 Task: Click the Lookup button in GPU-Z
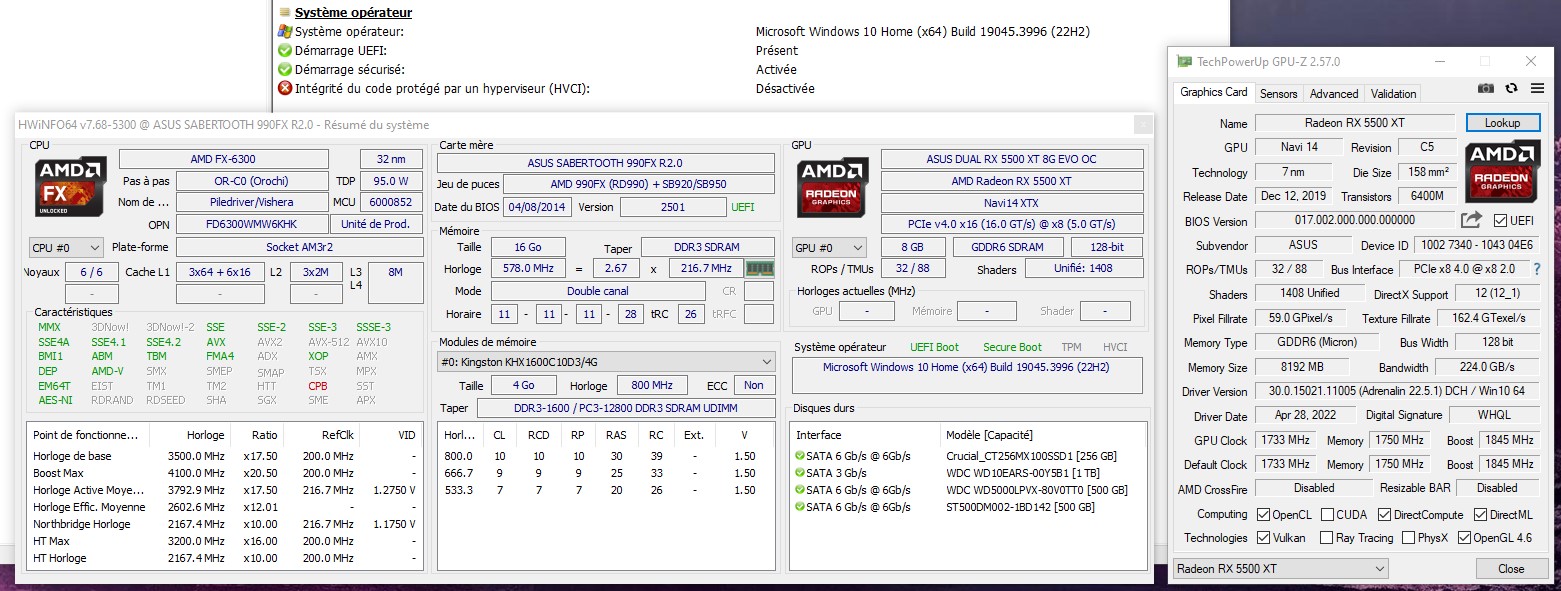(x=1503, y=123)
